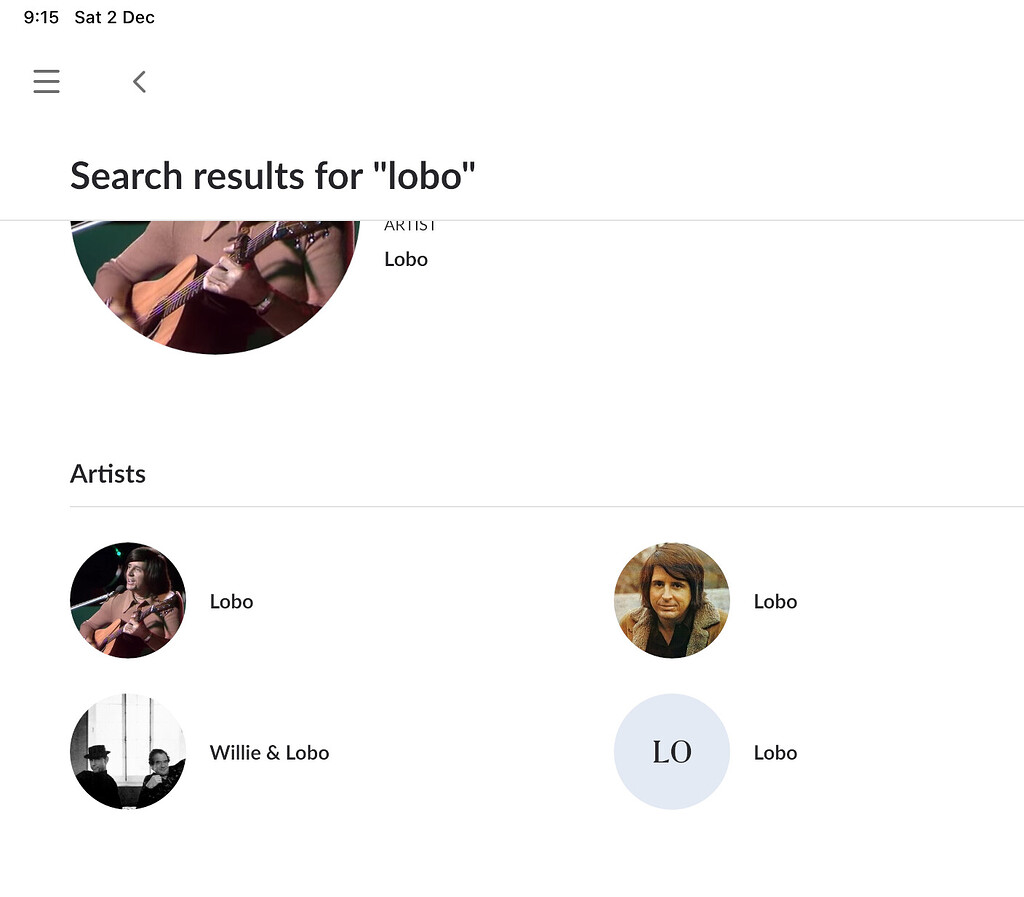This screenshot has width=1024, height=897.
Task: Select the Lobo artist with LO placeholder avatar
Action: 671,752
